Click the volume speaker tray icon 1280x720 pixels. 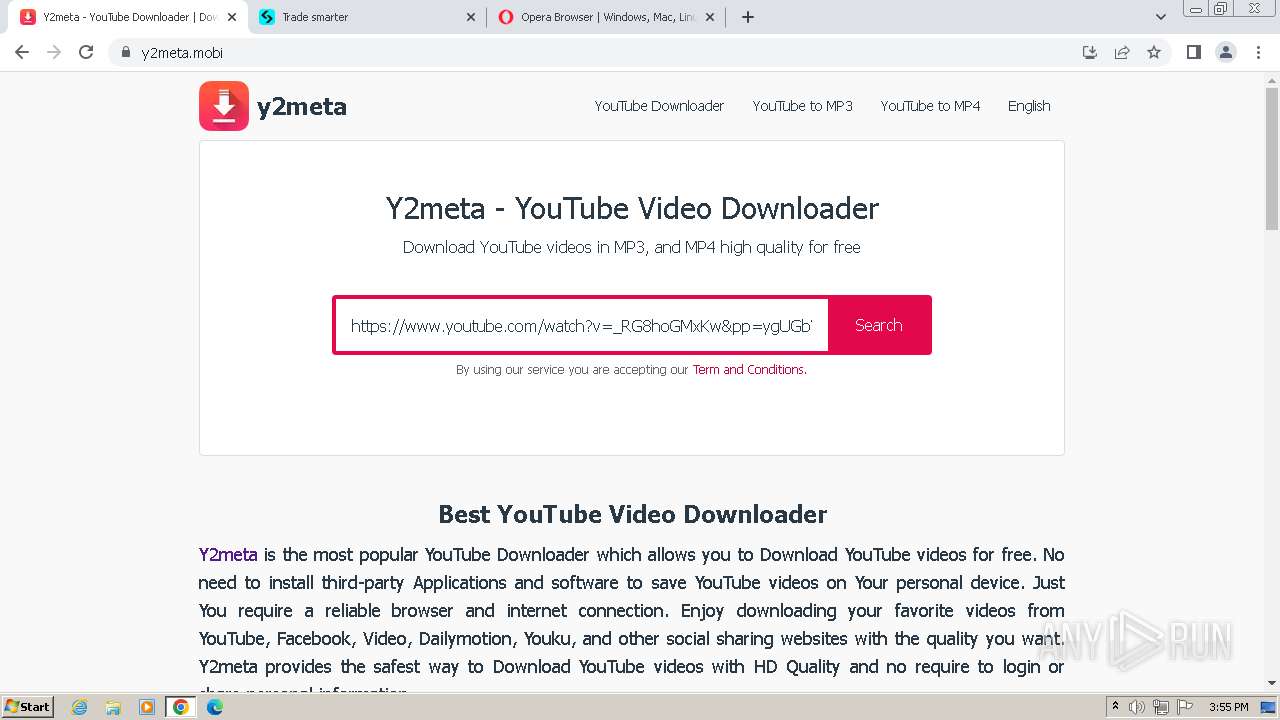tap(1137, 707)
